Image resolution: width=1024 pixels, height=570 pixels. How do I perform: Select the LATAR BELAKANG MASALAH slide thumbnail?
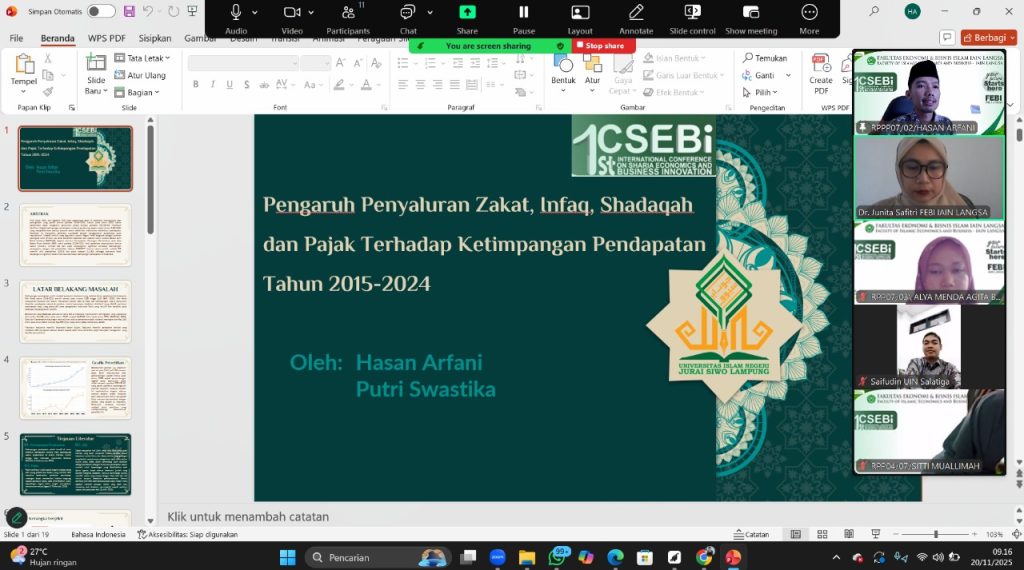tap(75, 311)
